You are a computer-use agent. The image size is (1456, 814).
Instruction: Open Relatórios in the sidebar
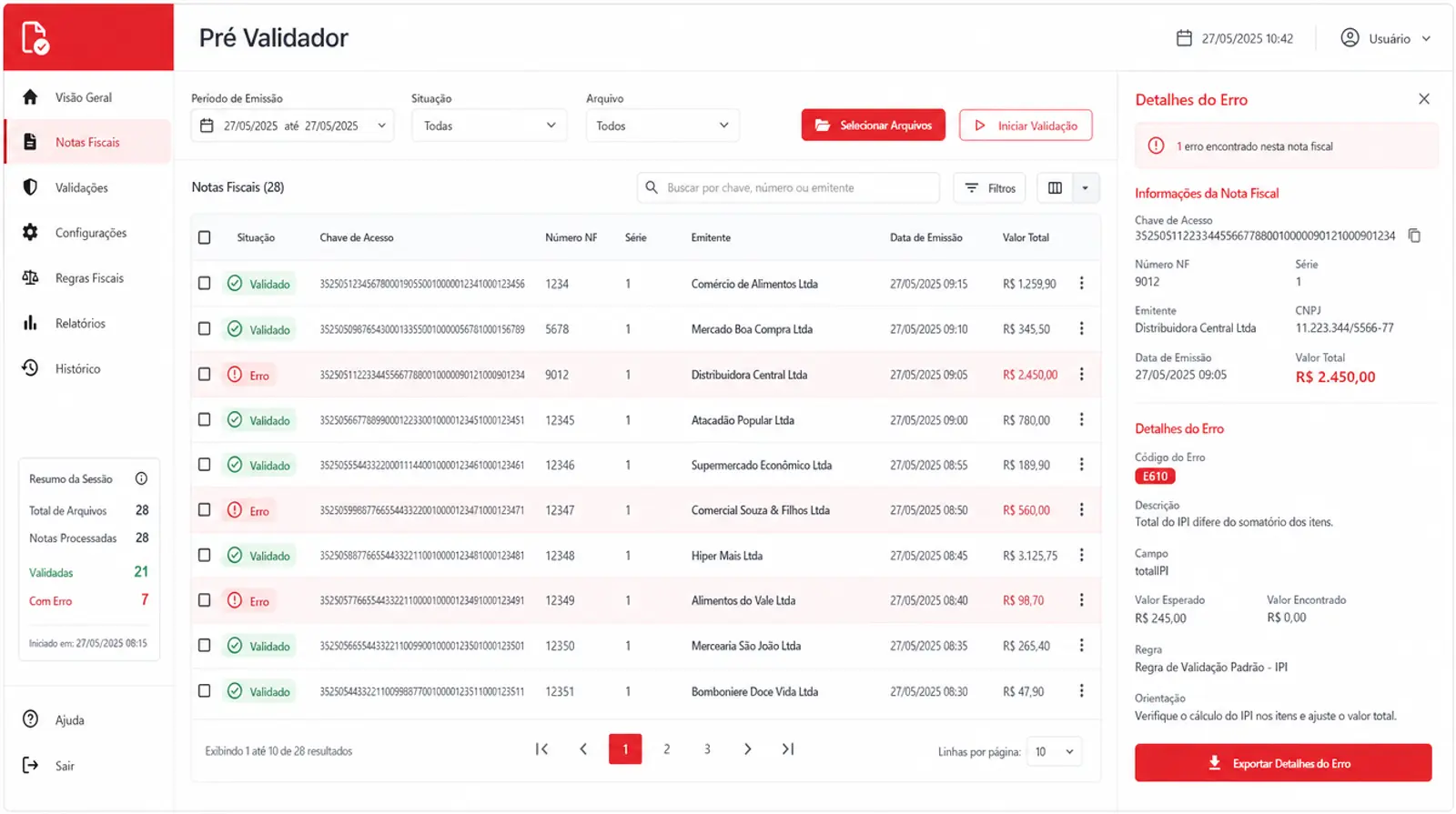[x=87, y=323]
